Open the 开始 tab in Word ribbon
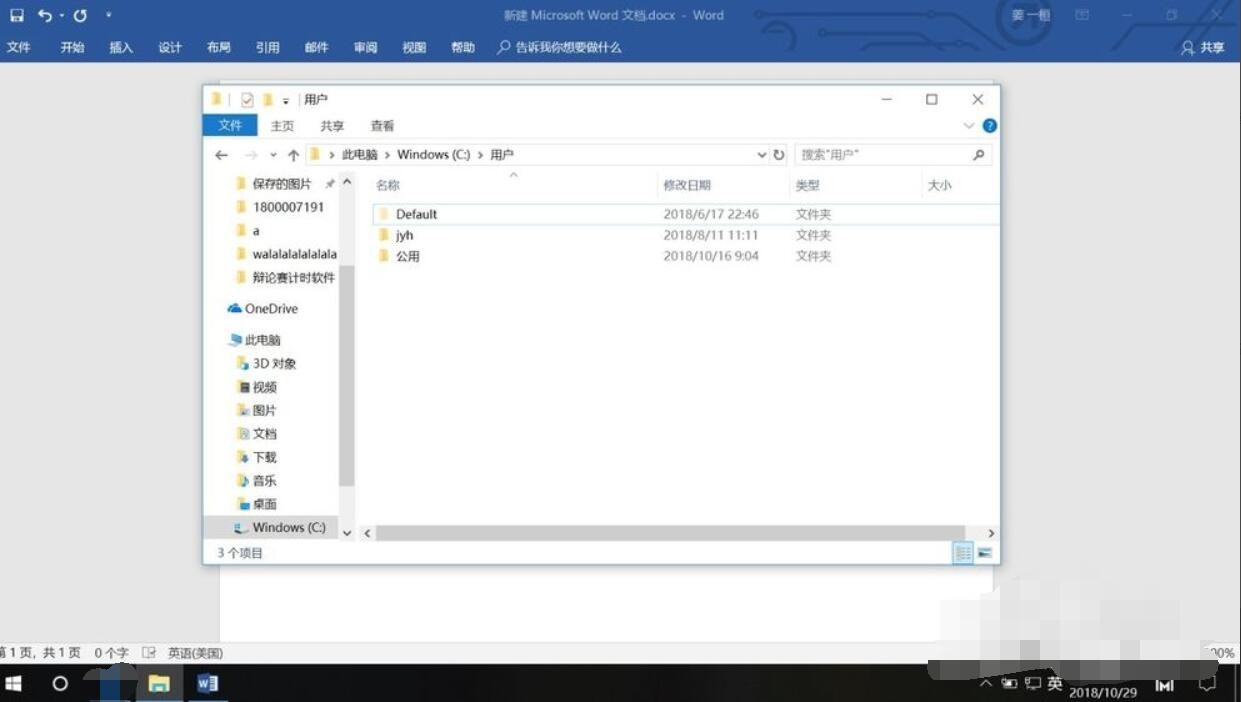1241x702 pixels. pos(72,47)
